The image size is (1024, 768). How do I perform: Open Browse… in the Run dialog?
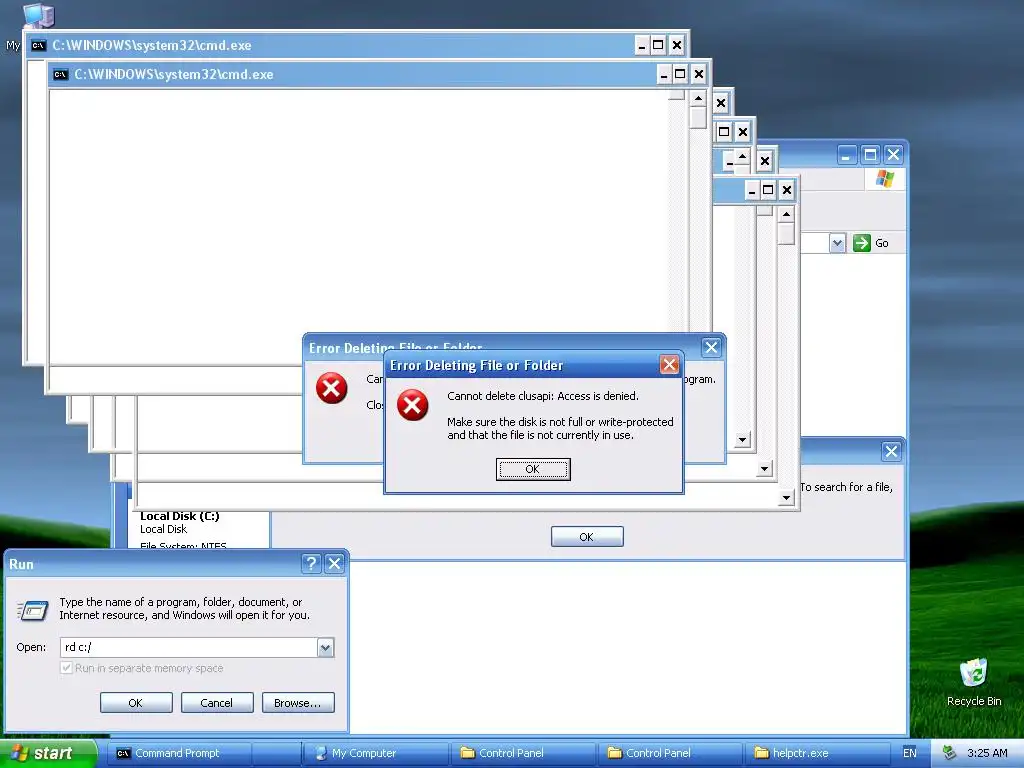[298, 703]
